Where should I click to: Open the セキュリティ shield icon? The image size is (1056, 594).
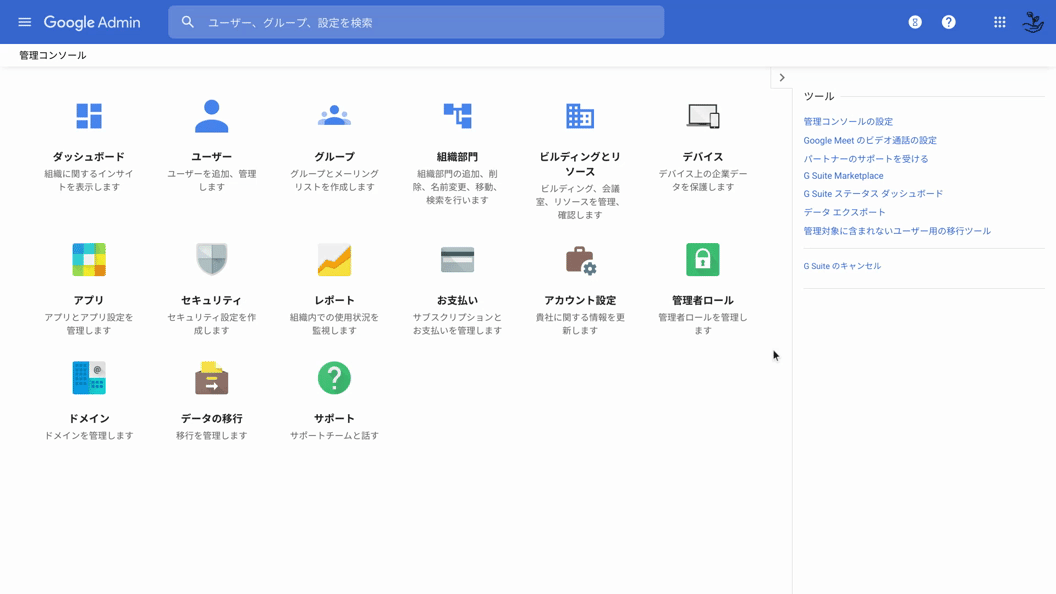coord(211,259)
